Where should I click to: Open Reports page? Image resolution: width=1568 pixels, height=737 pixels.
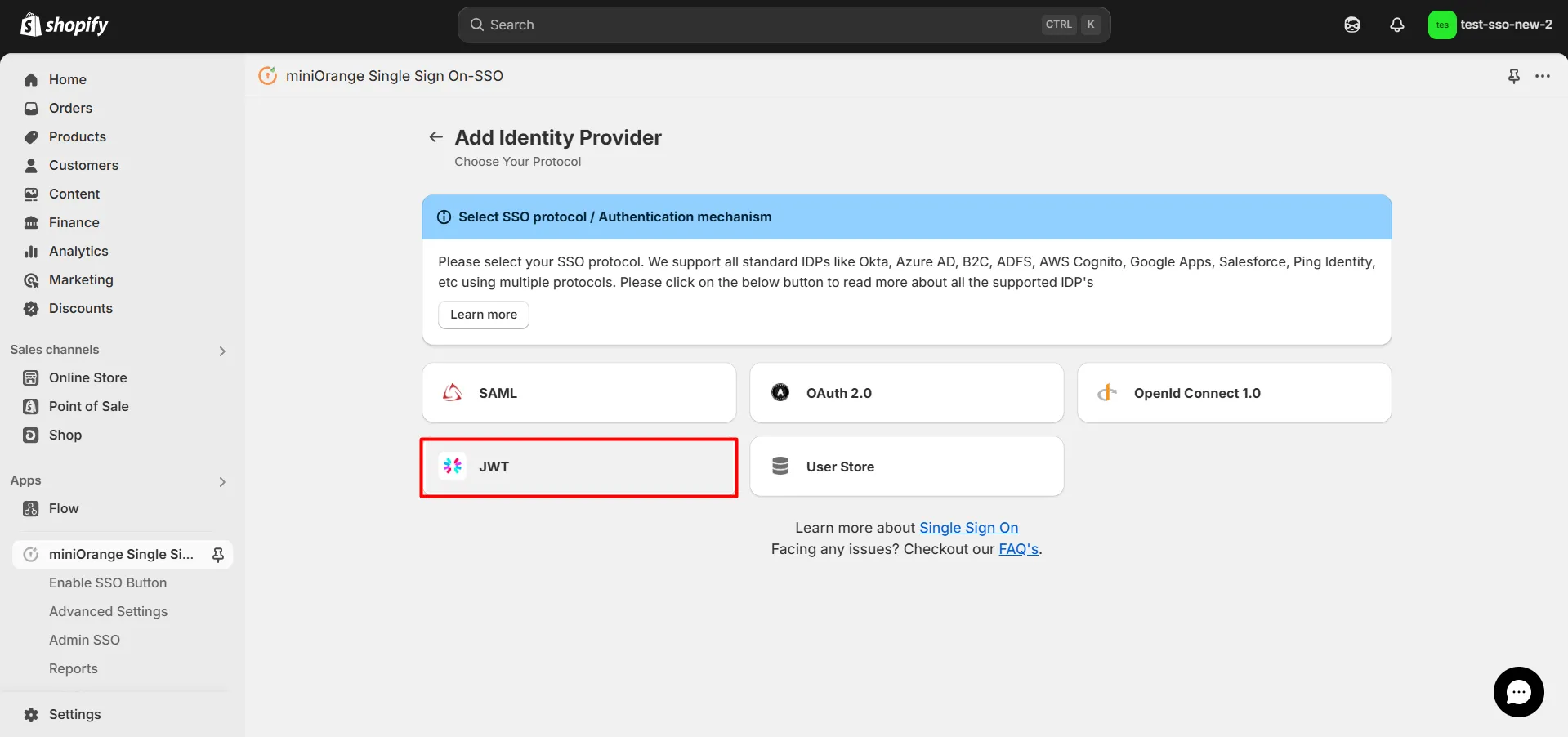tap(74, 668)
